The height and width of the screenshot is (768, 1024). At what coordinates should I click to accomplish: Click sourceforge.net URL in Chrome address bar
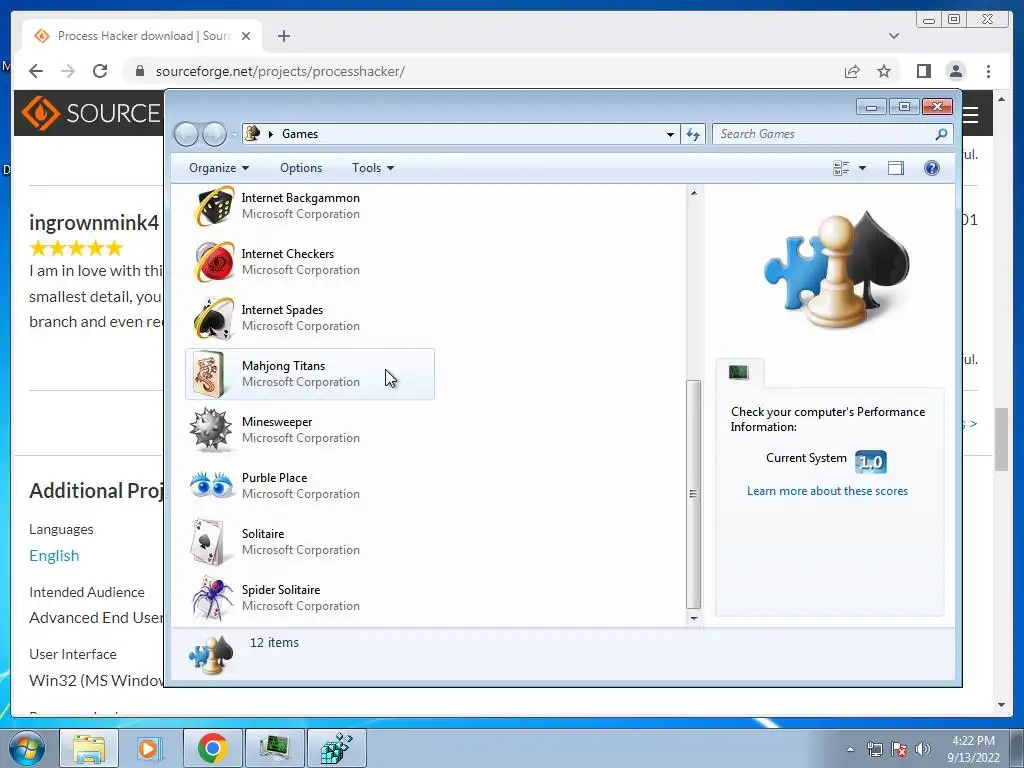(x=280, y=71)
